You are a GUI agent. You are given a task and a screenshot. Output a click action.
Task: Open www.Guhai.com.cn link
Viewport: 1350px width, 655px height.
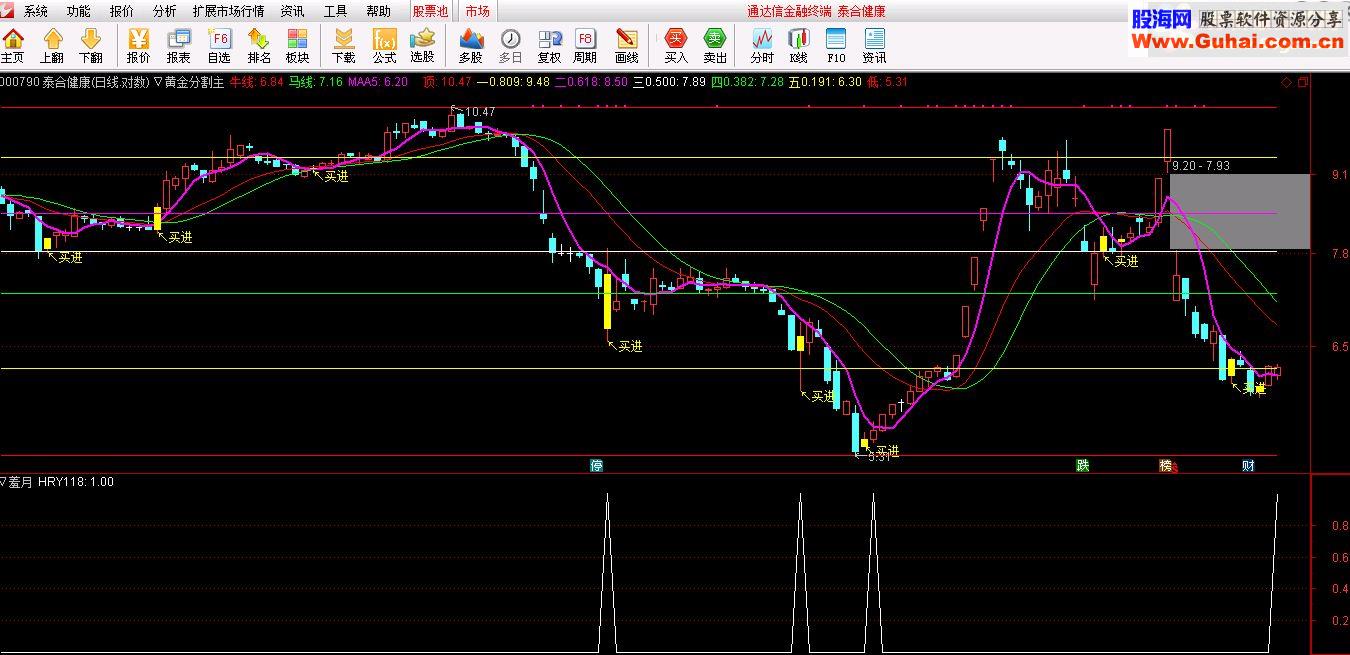coord(1238,42)
